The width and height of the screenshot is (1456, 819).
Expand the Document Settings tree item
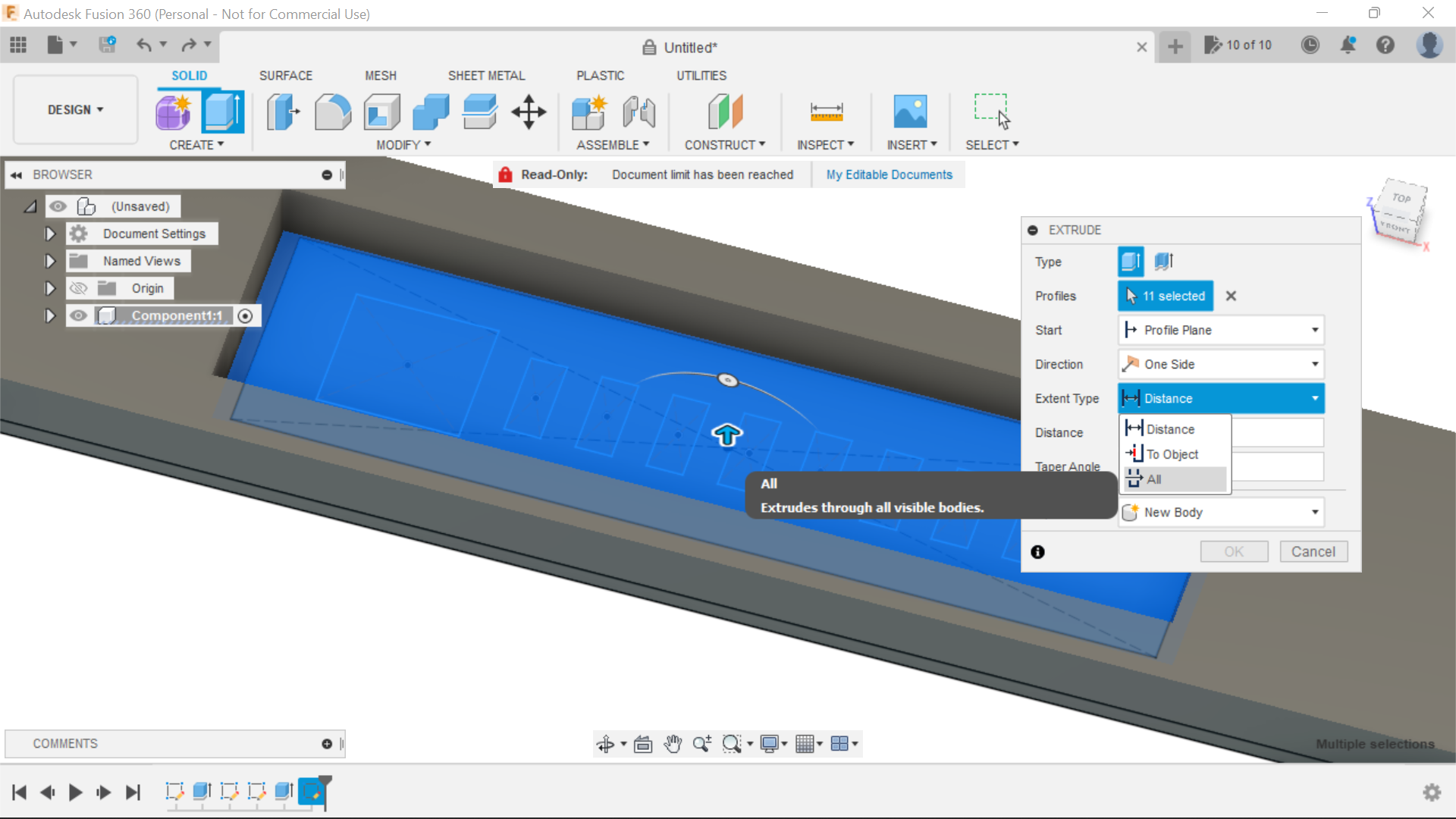pyautogui.click(x=50, y=233)
